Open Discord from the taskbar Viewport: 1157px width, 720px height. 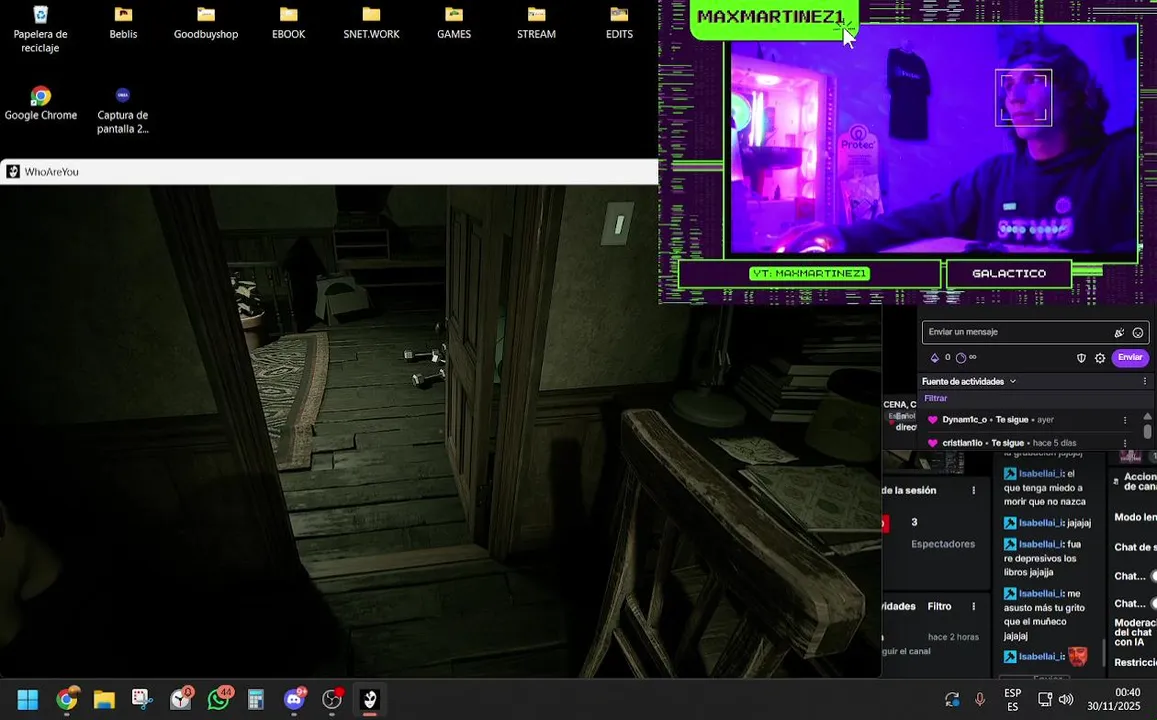(x=294, y=699)
